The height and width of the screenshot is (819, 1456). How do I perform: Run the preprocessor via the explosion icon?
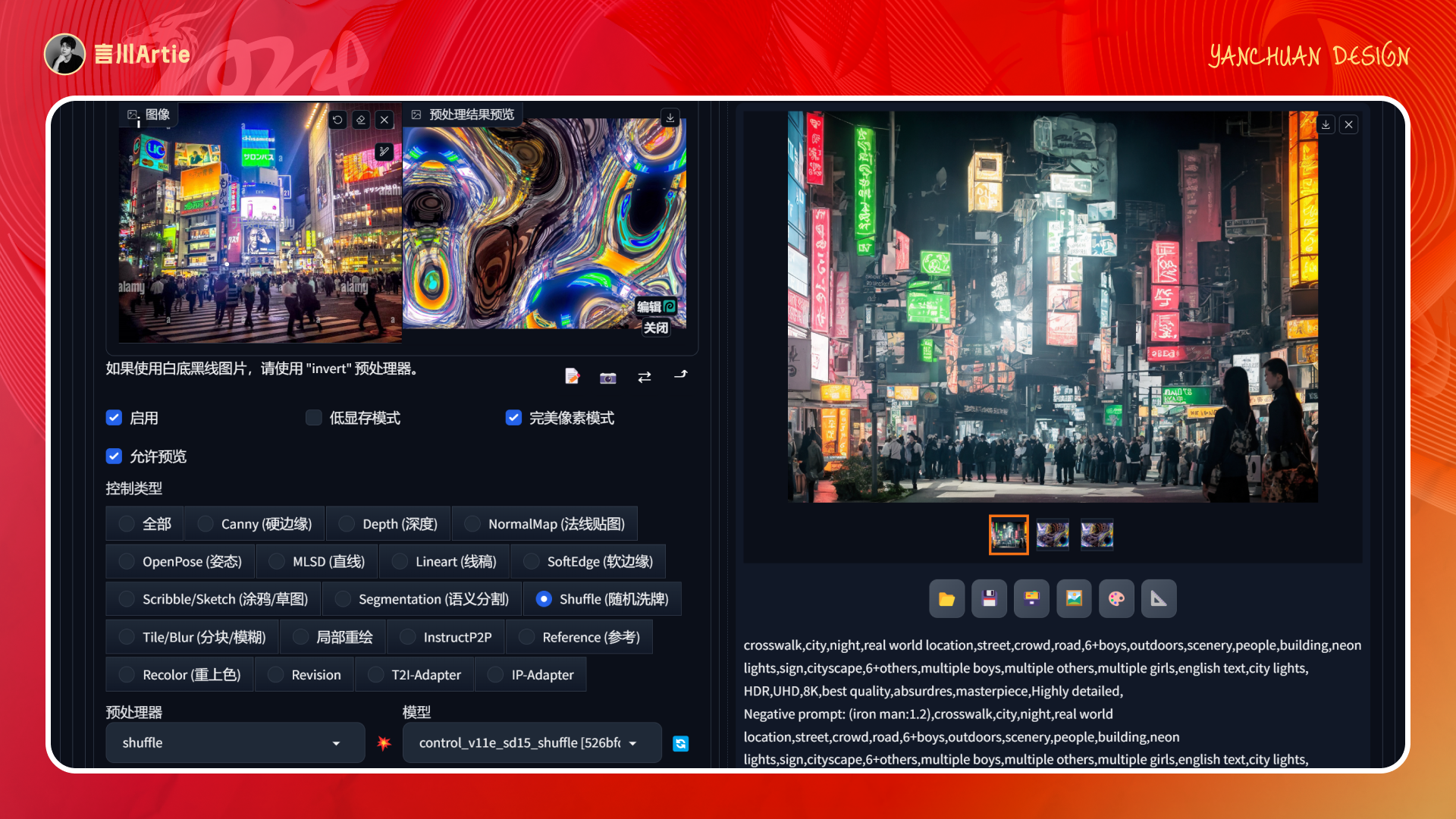(384, 744)
